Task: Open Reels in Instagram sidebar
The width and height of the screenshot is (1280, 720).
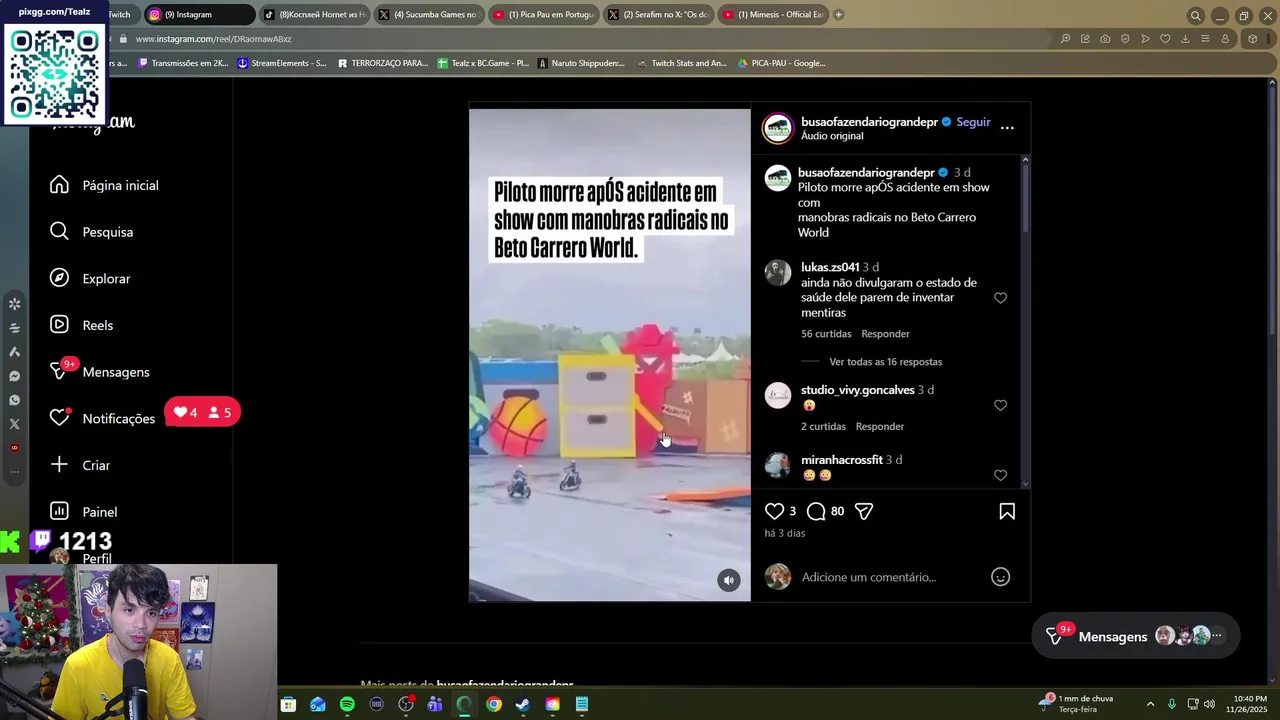Action: pyautogui.click(x=82, y=325)
